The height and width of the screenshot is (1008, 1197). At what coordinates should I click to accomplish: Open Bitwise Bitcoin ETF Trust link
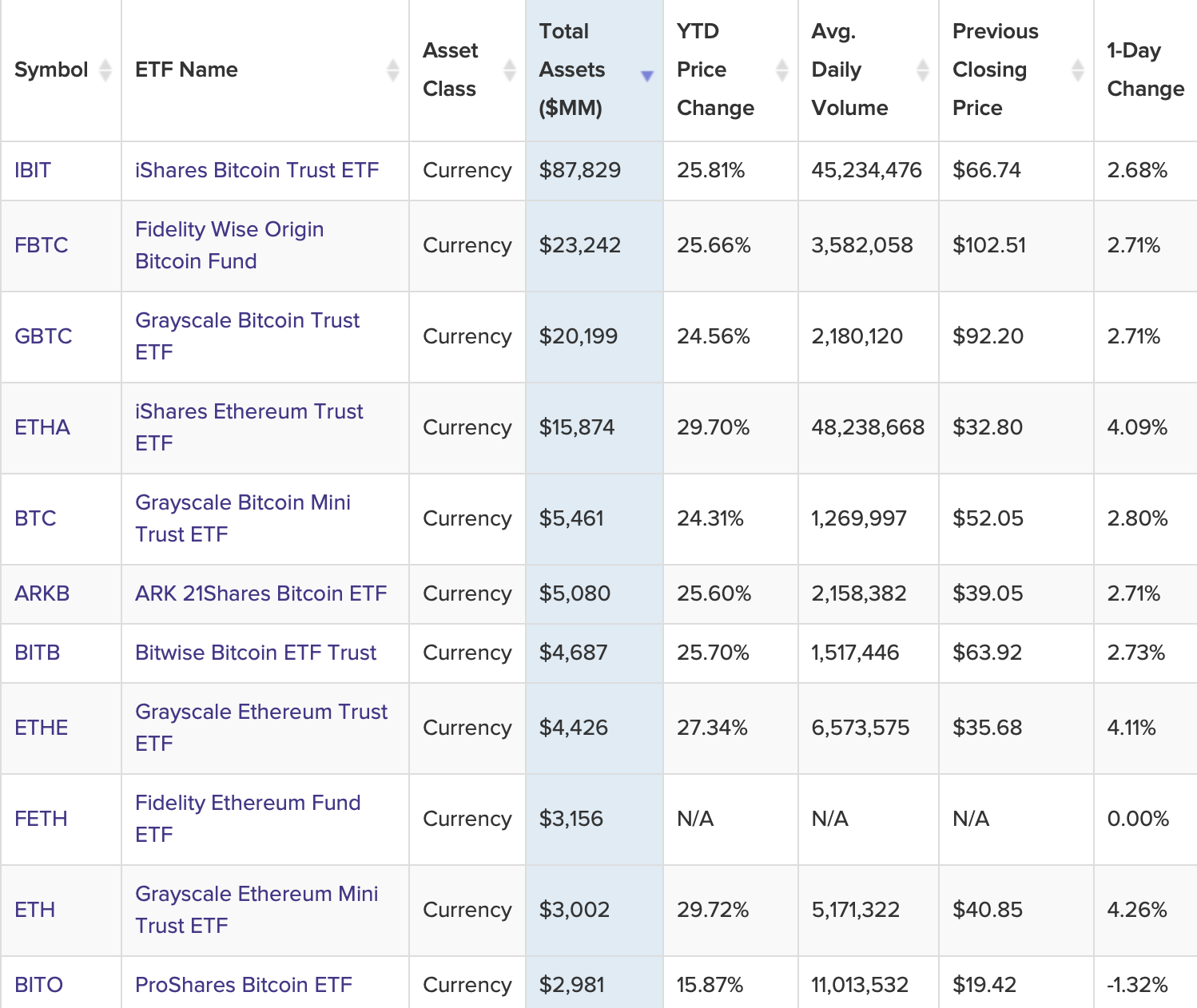click(x=256, y=653)
